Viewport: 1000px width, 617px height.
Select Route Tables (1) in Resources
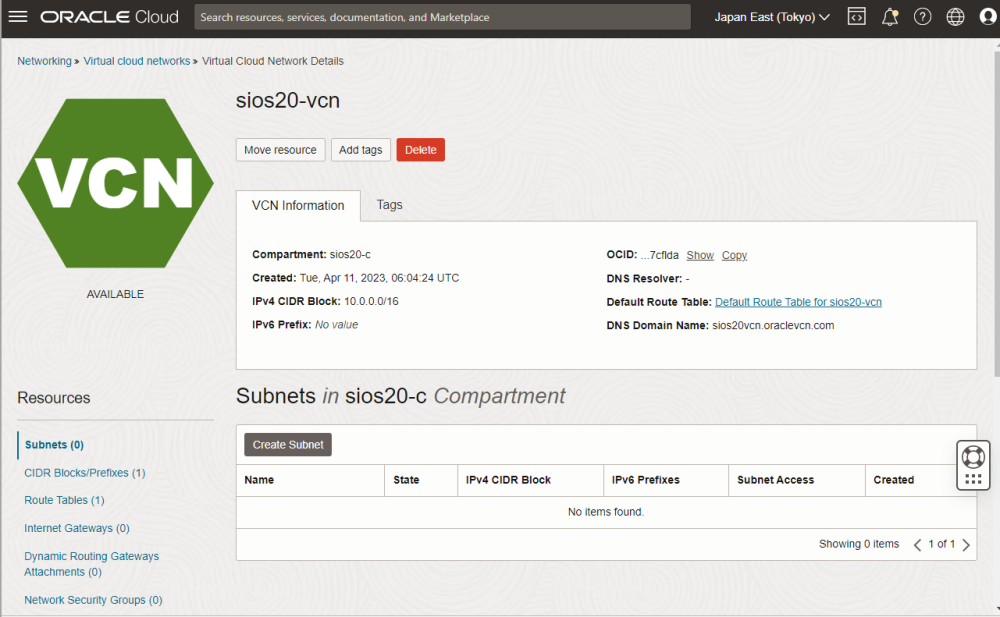point(64,500)
